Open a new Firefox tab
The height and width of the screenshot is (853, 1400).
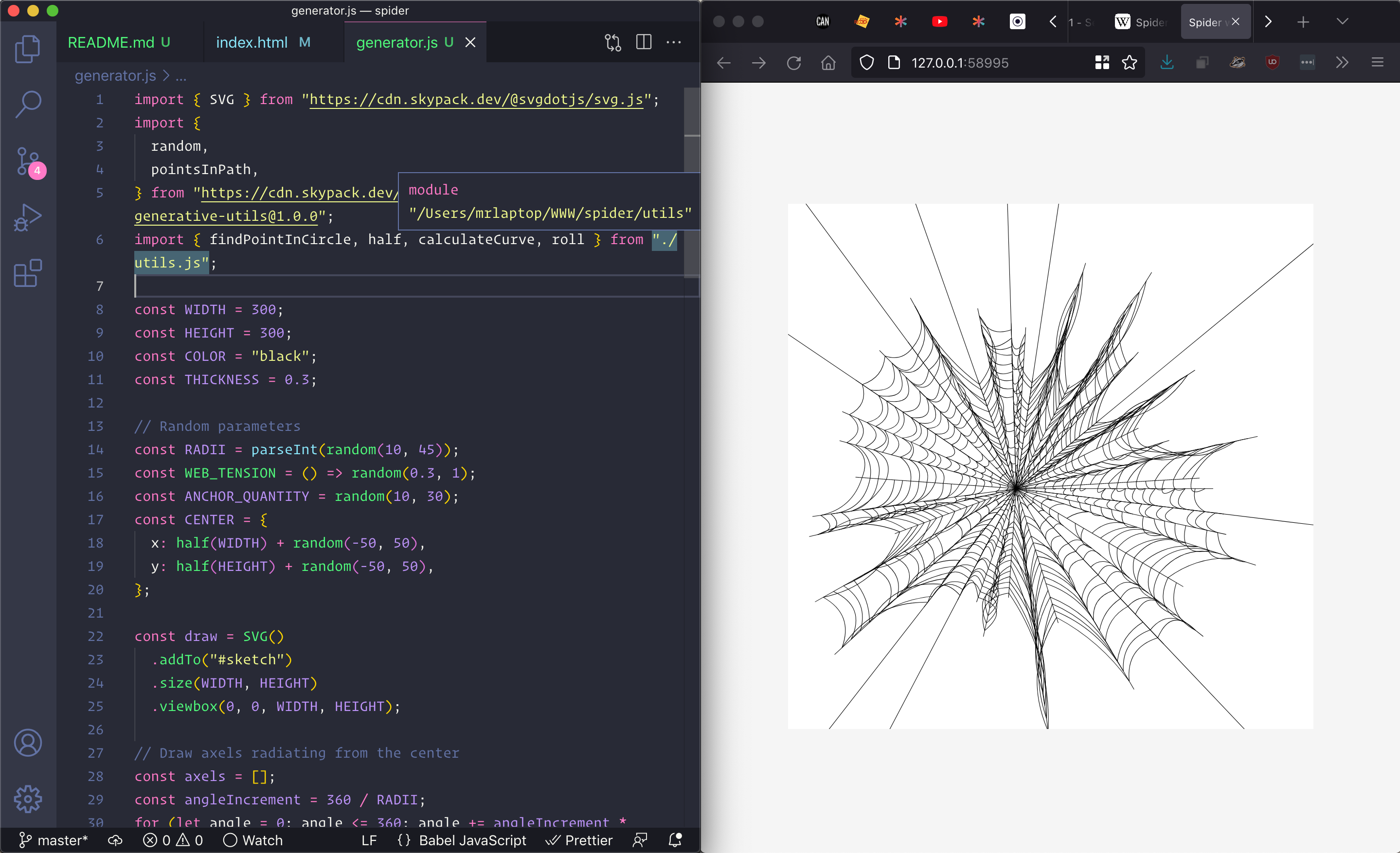(1303, 21)
